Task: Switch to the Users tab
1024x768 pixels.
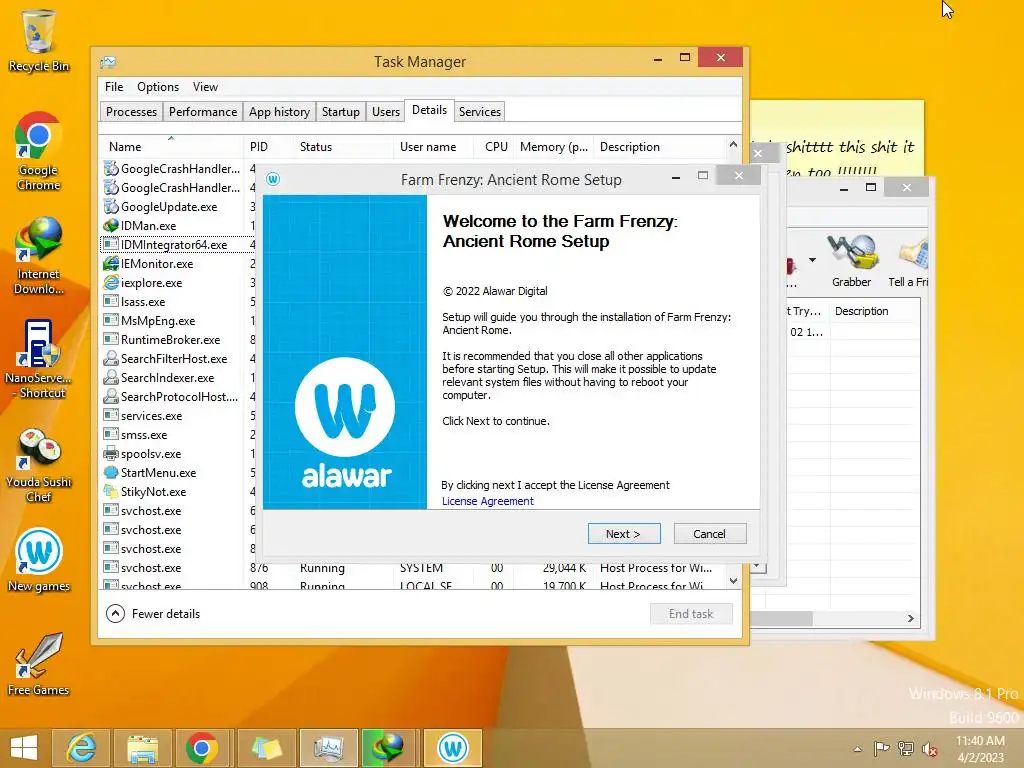Action: click(386, 112)
